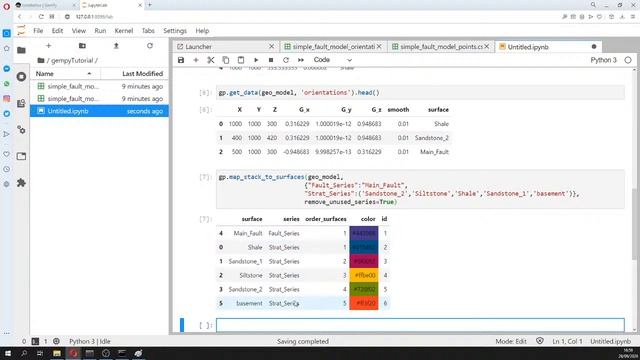
Task: Click the Siltstone yellow color swatch
Action: click(364, 276)
